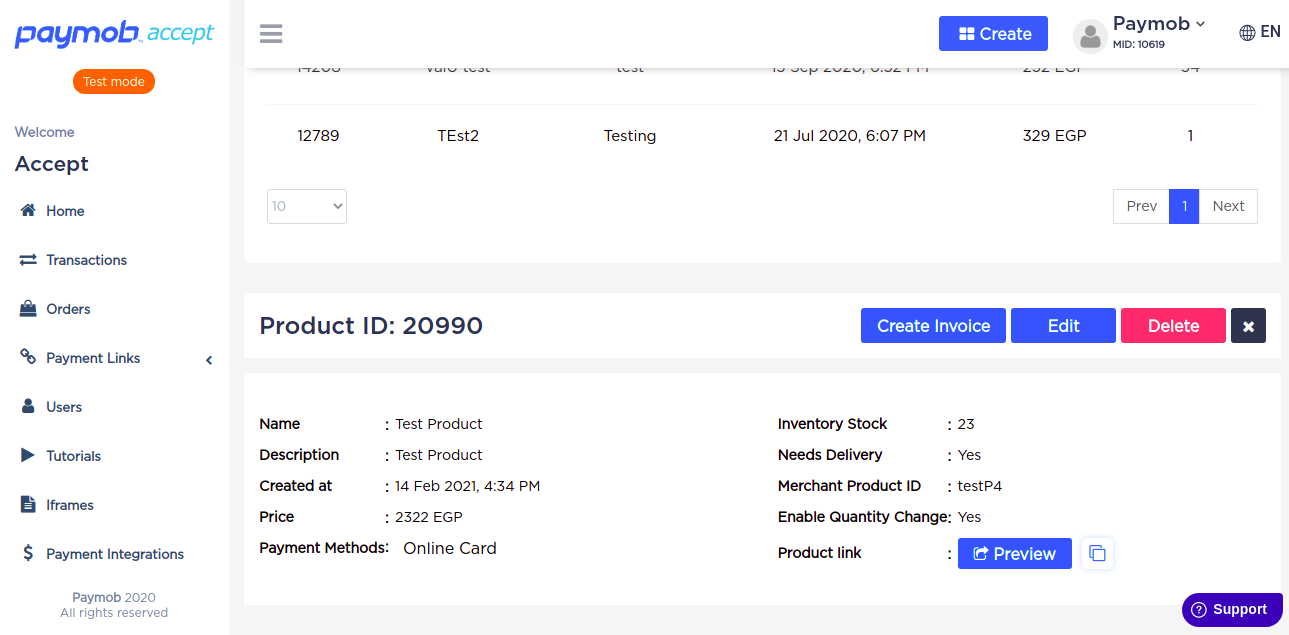Image resolution: width=1289 pixels, height=635 pixels.
Task: Open the rows-per-page dropdown showing 10
Action: click(x=307, y=206)
